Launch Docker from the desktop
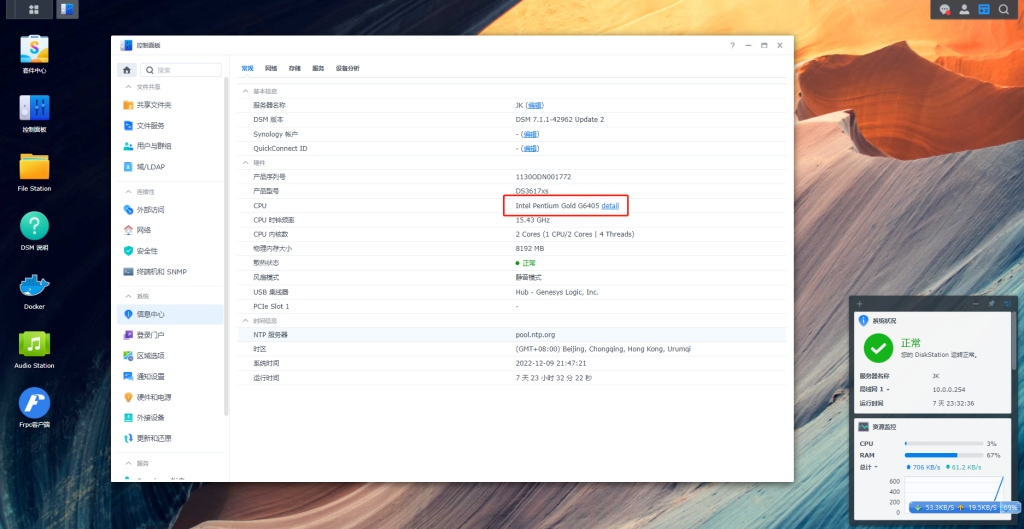This screenshot has height=529, width=1024. (x=35, y=291)
